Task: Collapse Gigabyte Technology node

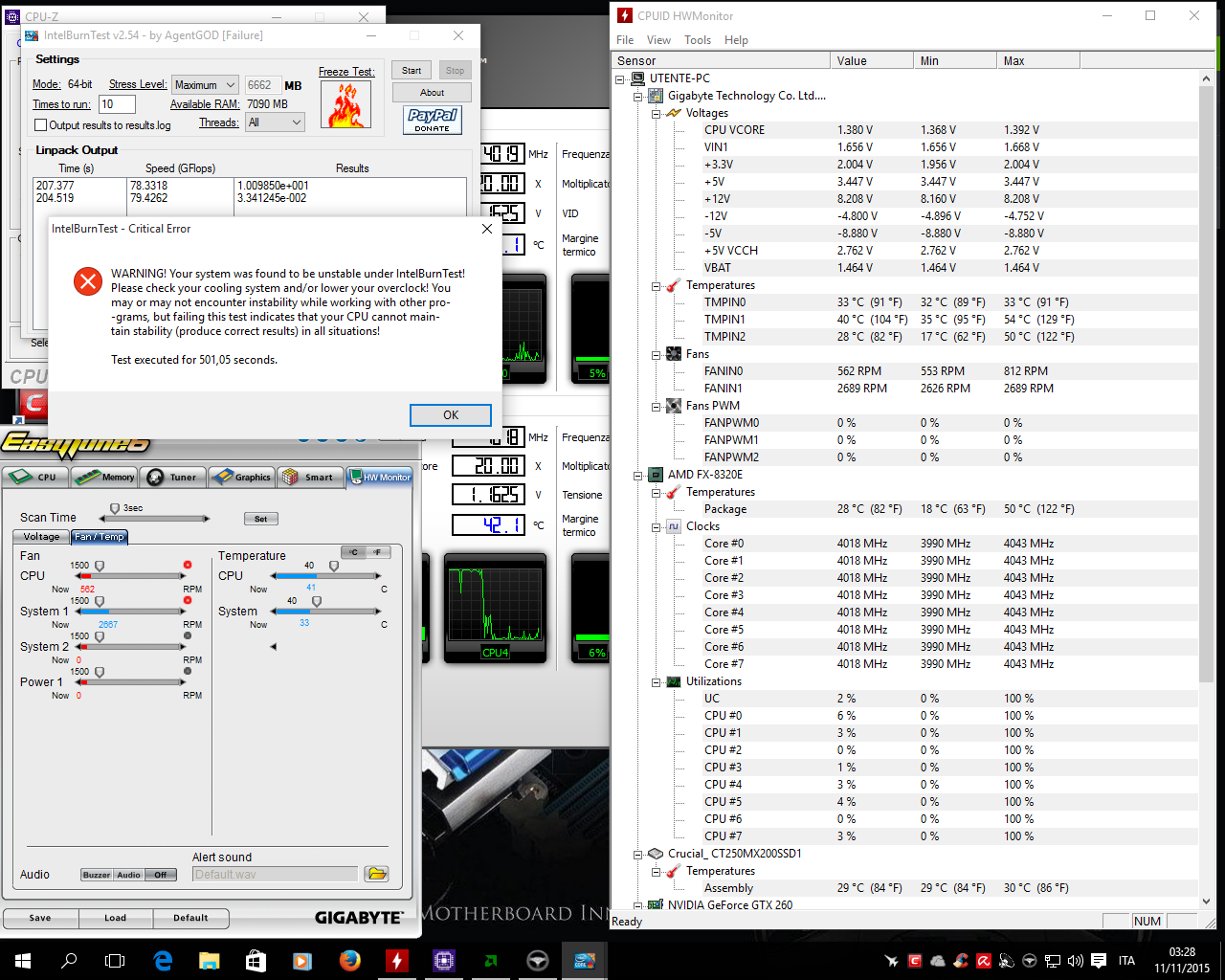Action: coord(638,96)
